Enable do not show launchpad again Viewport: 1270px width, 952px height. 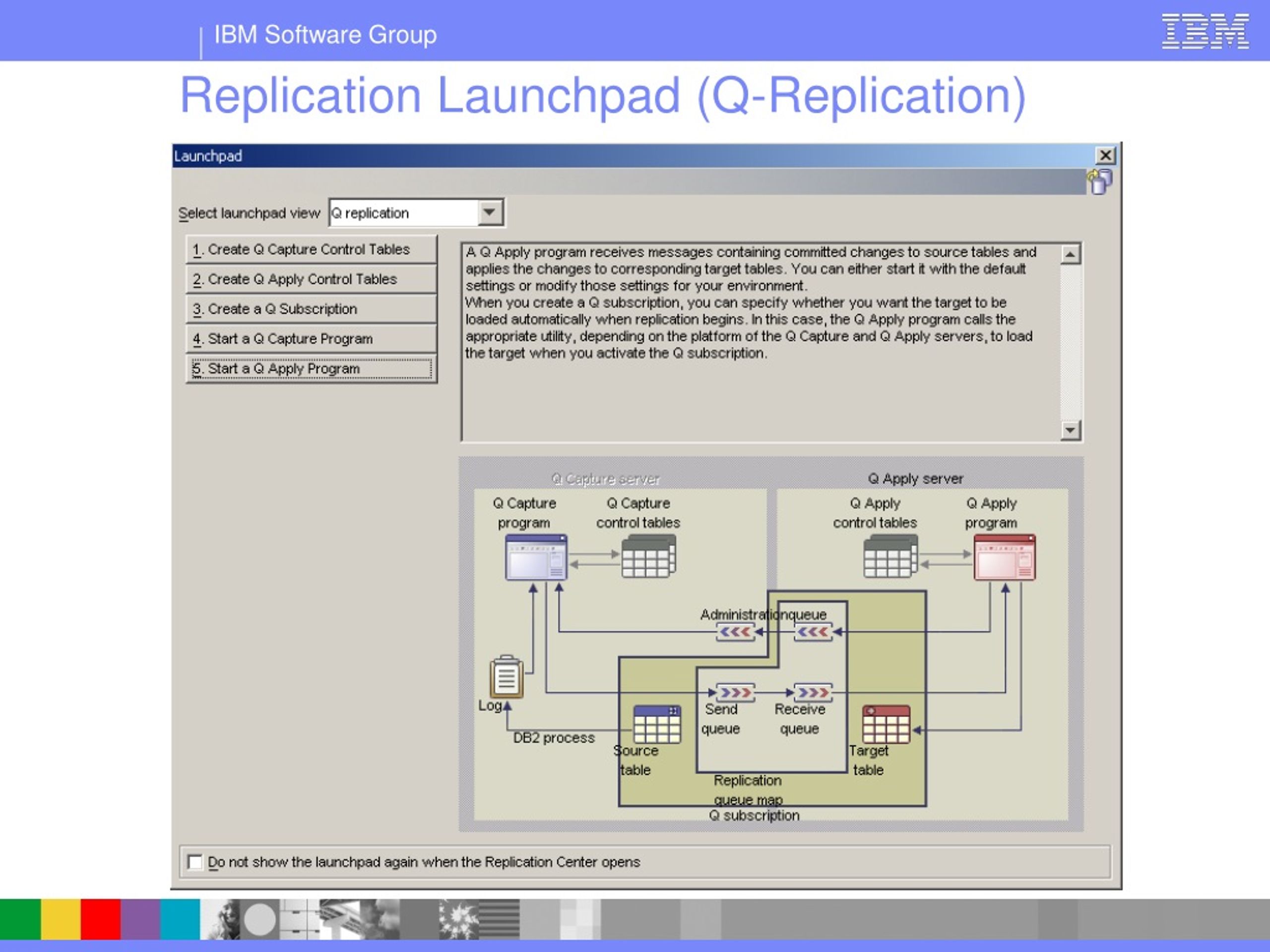pos(195,861)
